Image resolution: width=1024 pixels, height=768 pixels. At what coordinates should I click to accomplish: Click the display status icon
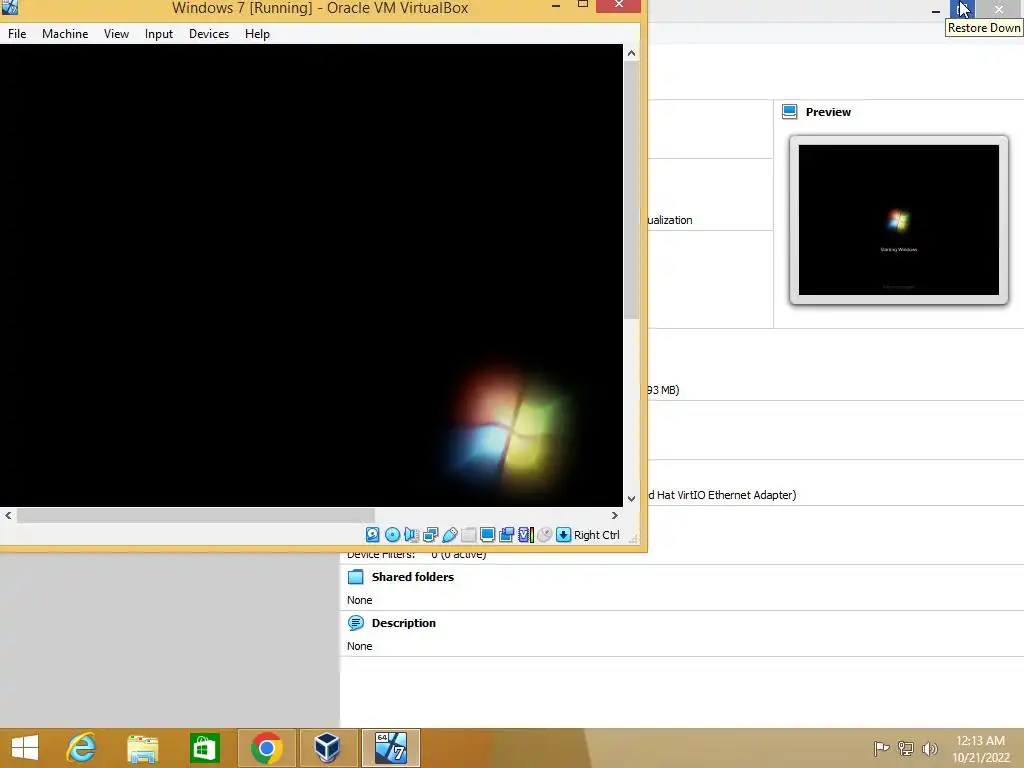coord(487,535)
